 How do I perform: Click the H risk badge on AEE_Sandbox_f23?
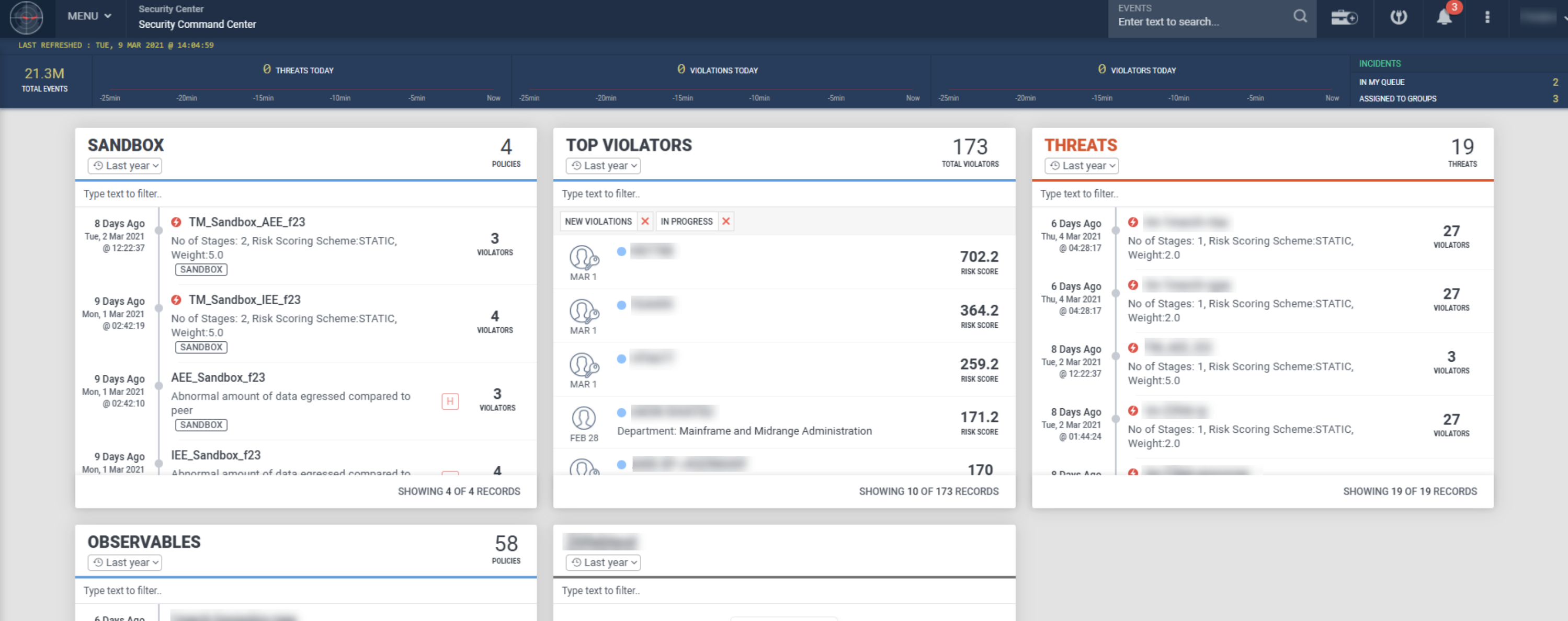tap(450, 401)
